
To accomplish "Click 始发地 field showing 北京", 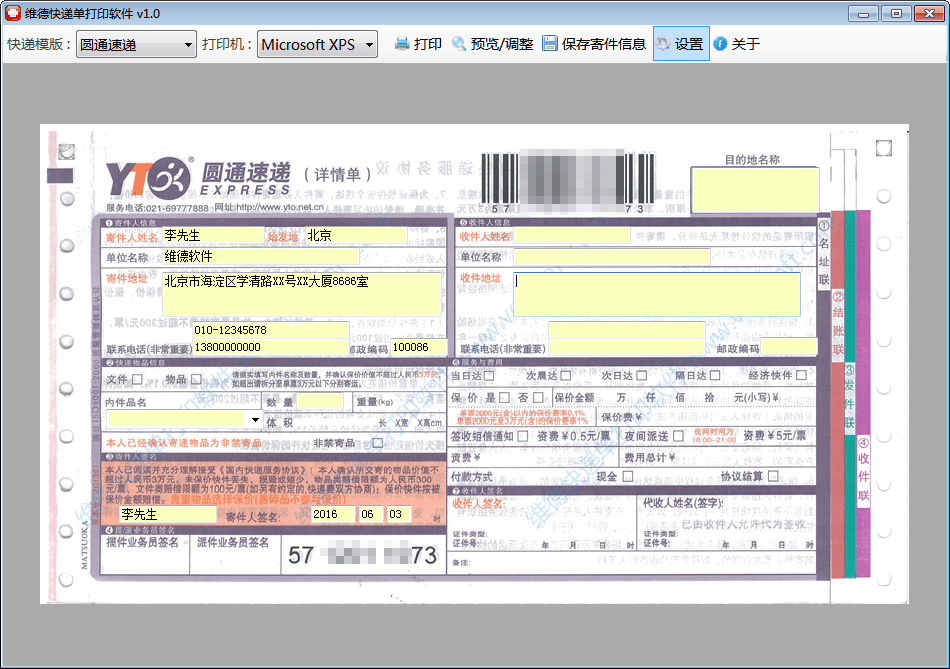I will (x=356, y=235).
